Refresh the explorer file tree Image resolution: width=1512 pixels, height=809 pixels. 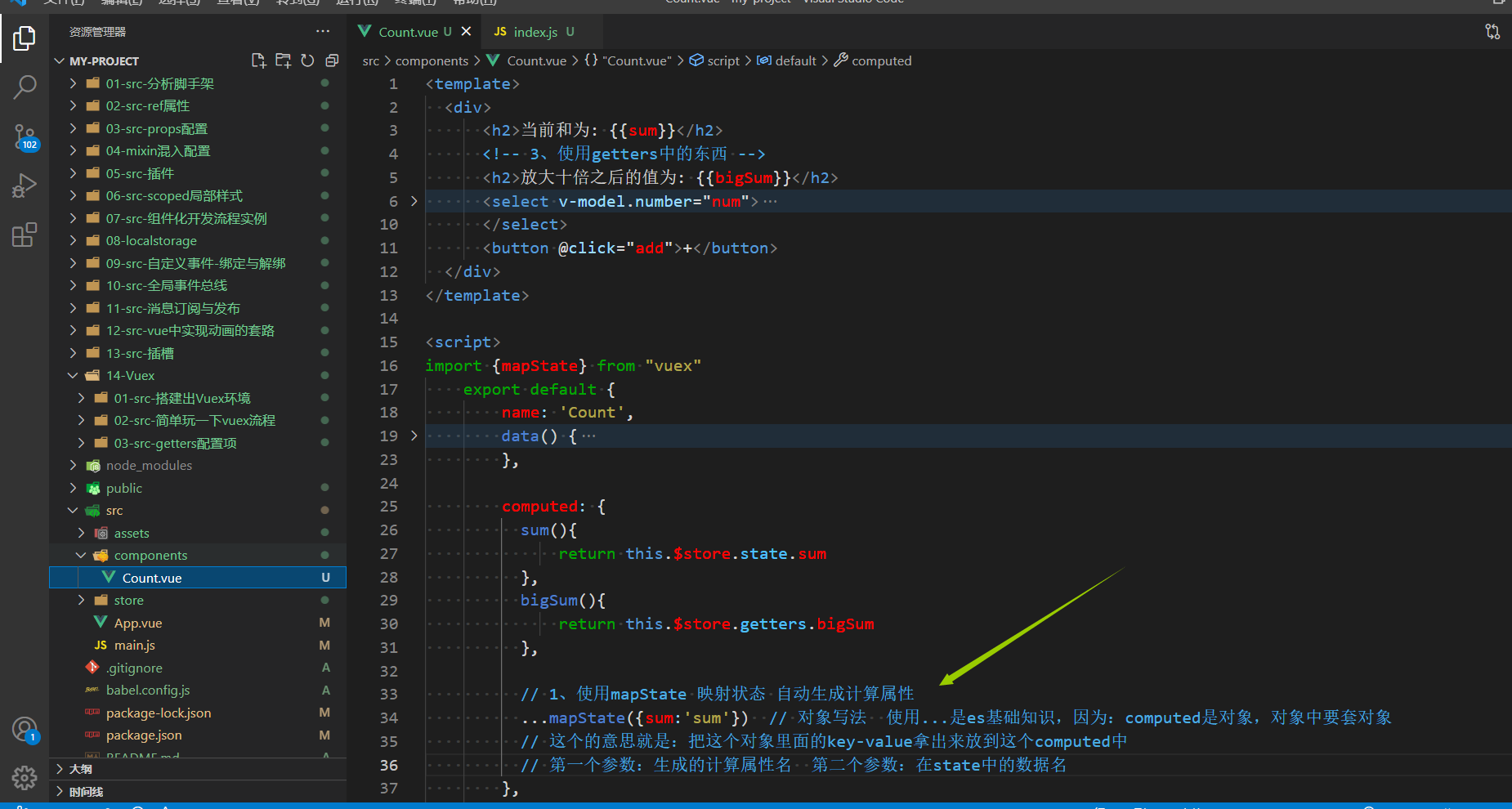pos(307,60)
